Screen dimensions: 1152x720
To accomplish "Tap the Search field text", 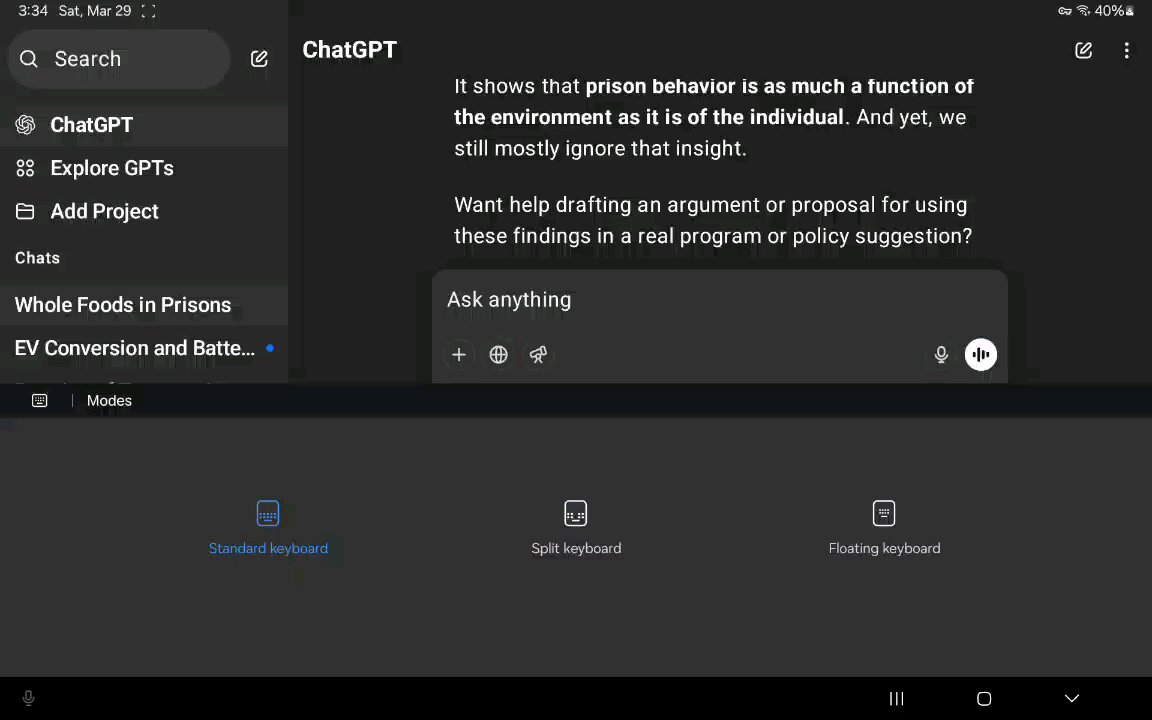I will click(x=87, y=59).
